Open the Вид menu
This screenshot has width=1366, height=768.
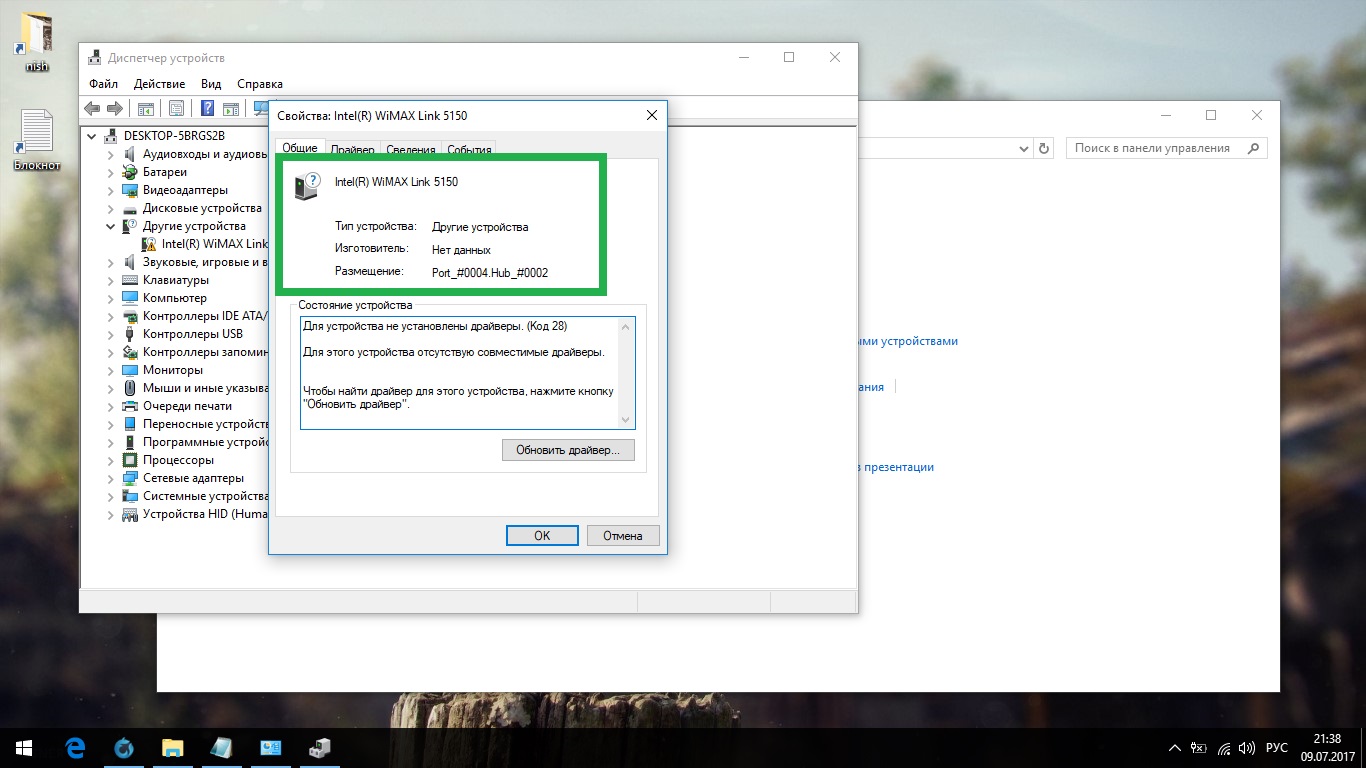click(211, 84)
